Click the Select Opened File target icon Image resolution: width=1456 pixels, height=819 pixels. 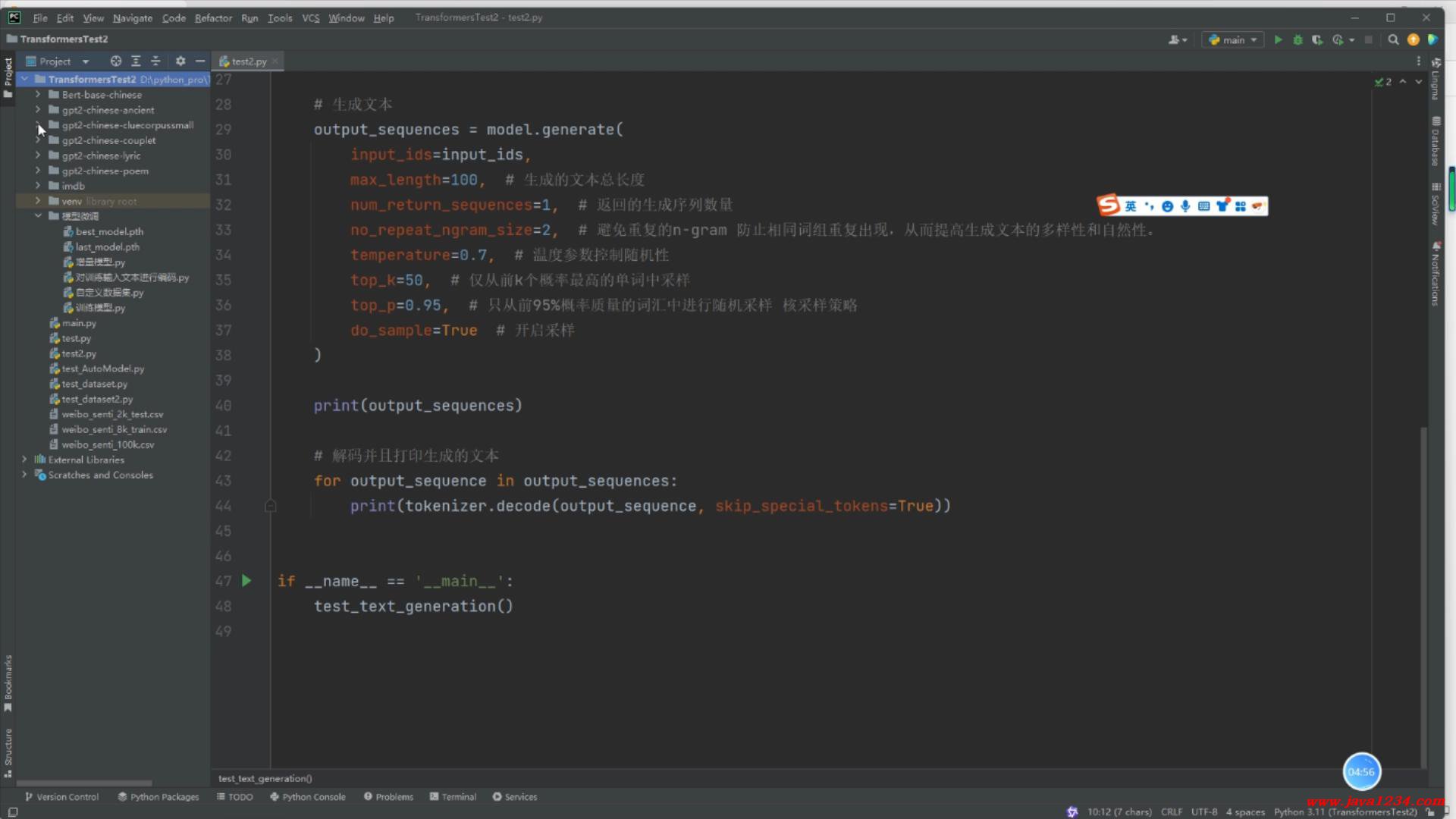click(x=115, y=61)
